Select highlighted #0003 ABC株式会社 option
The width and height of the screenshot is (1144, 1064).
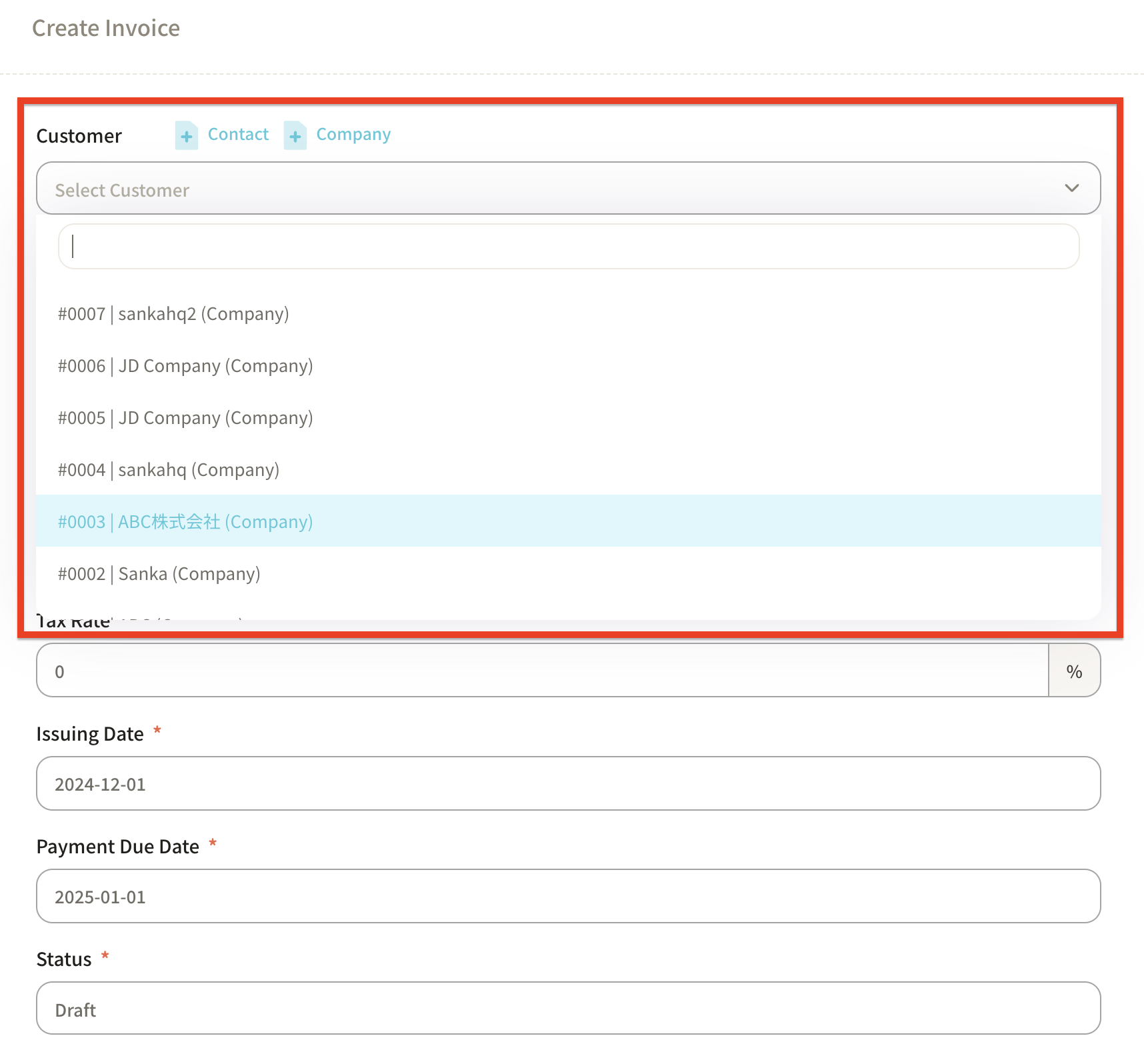coord(185,522)
